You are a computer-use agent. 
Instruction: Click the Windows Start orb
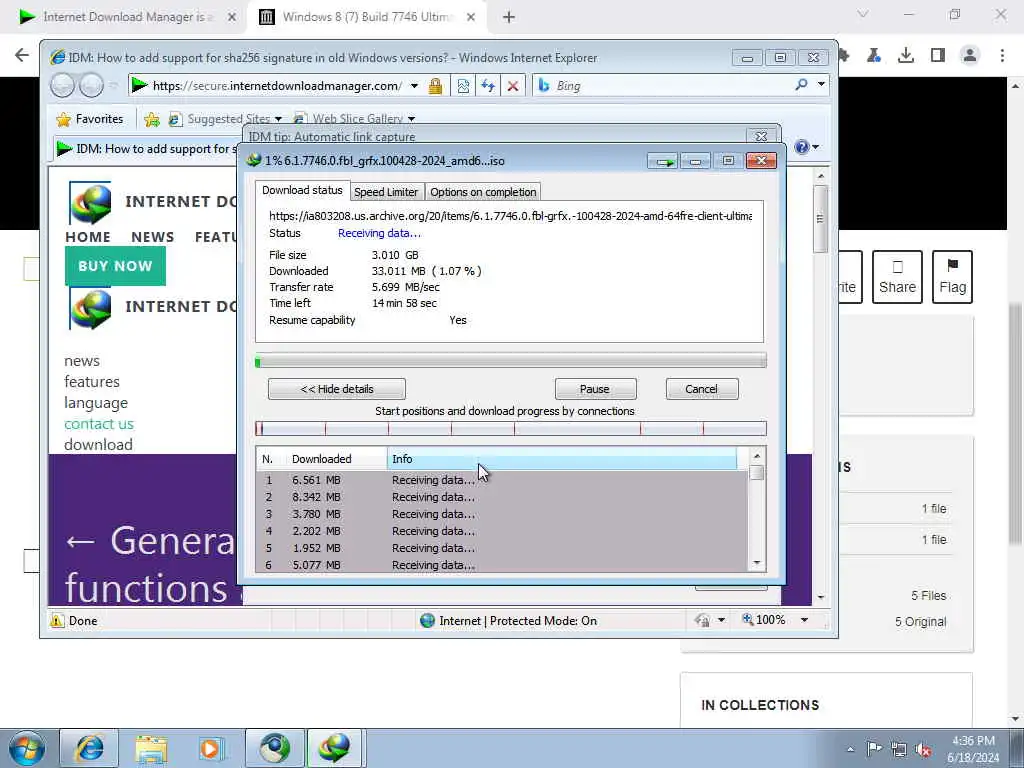click(27, 748)
